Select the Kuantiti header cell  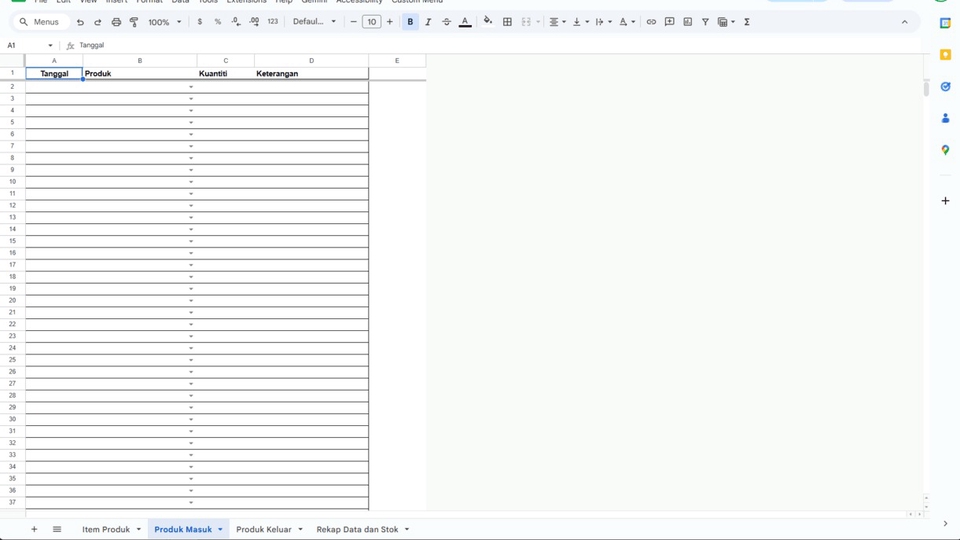225,73
